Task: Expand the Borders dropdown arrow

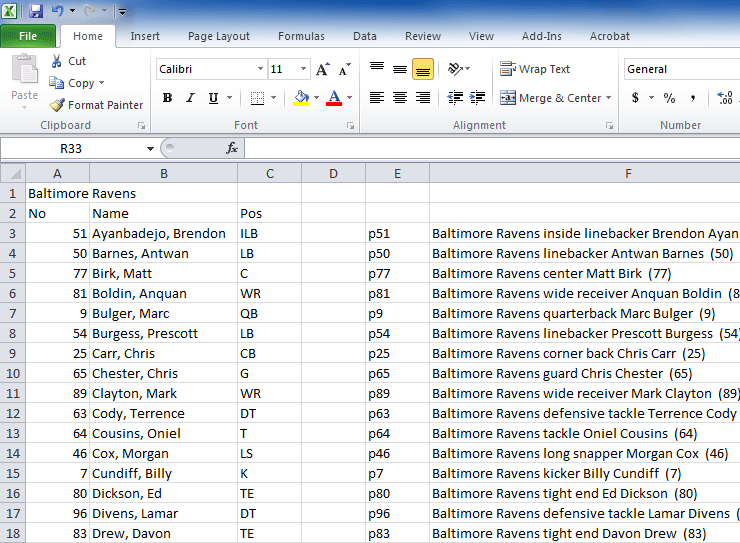Action: 273,98
